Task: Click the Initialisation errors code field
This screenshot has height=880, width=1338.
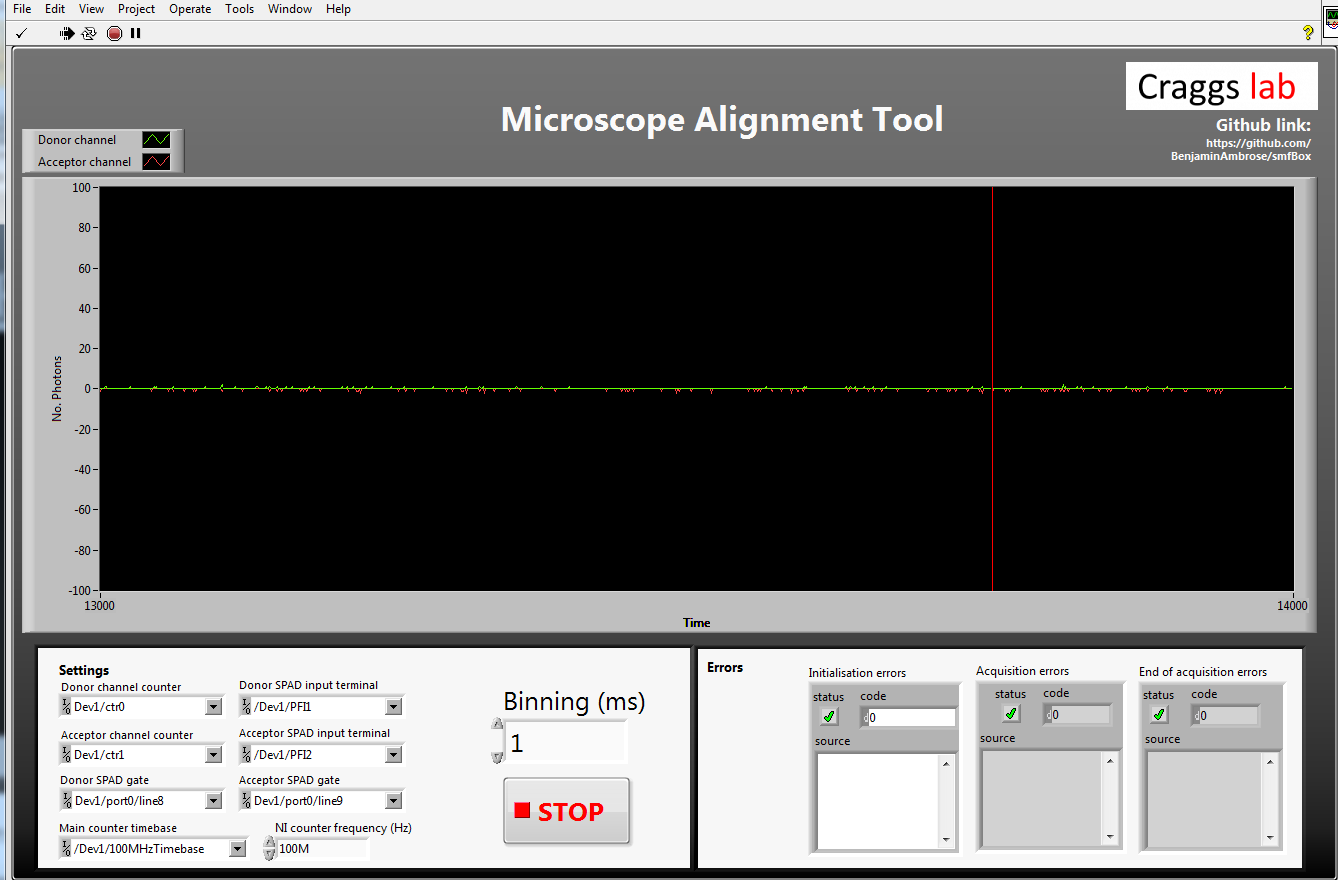Action: pyautogui.click(x=909, y=717)
